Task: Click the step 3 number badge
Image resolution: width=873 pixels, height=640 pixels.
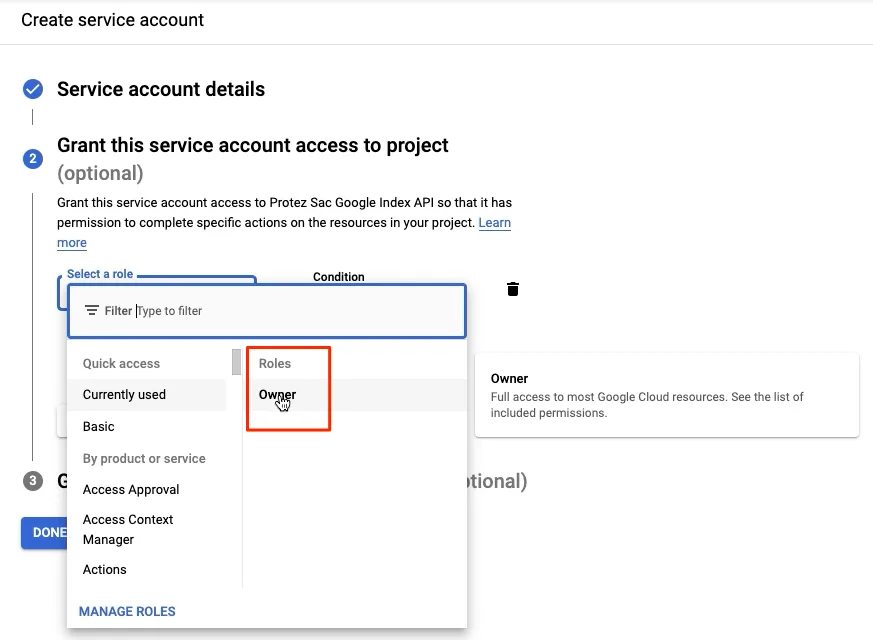Action: 33,481
